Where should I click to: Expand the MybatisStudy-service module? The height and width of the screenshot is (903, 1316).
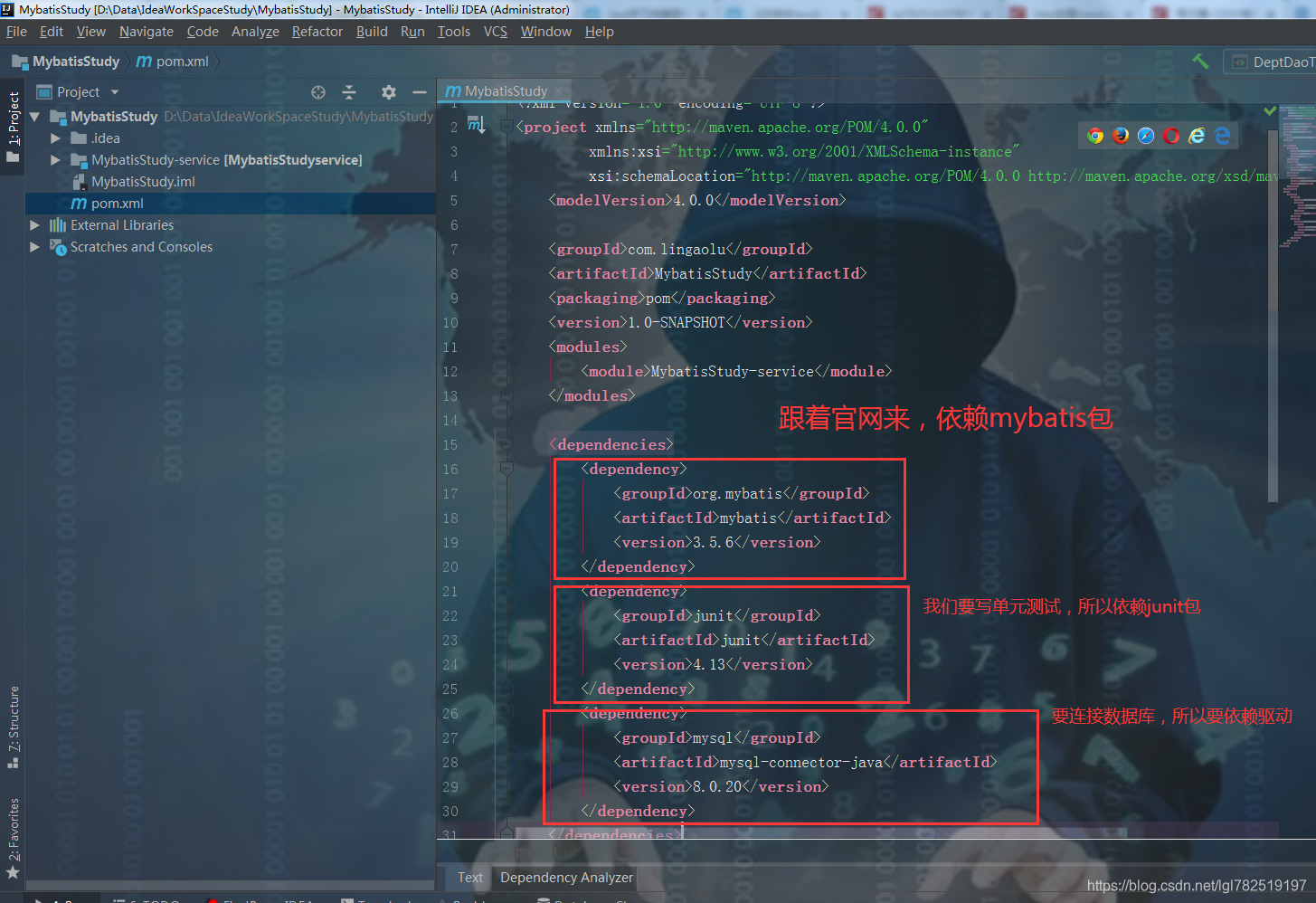coord(55,160)
